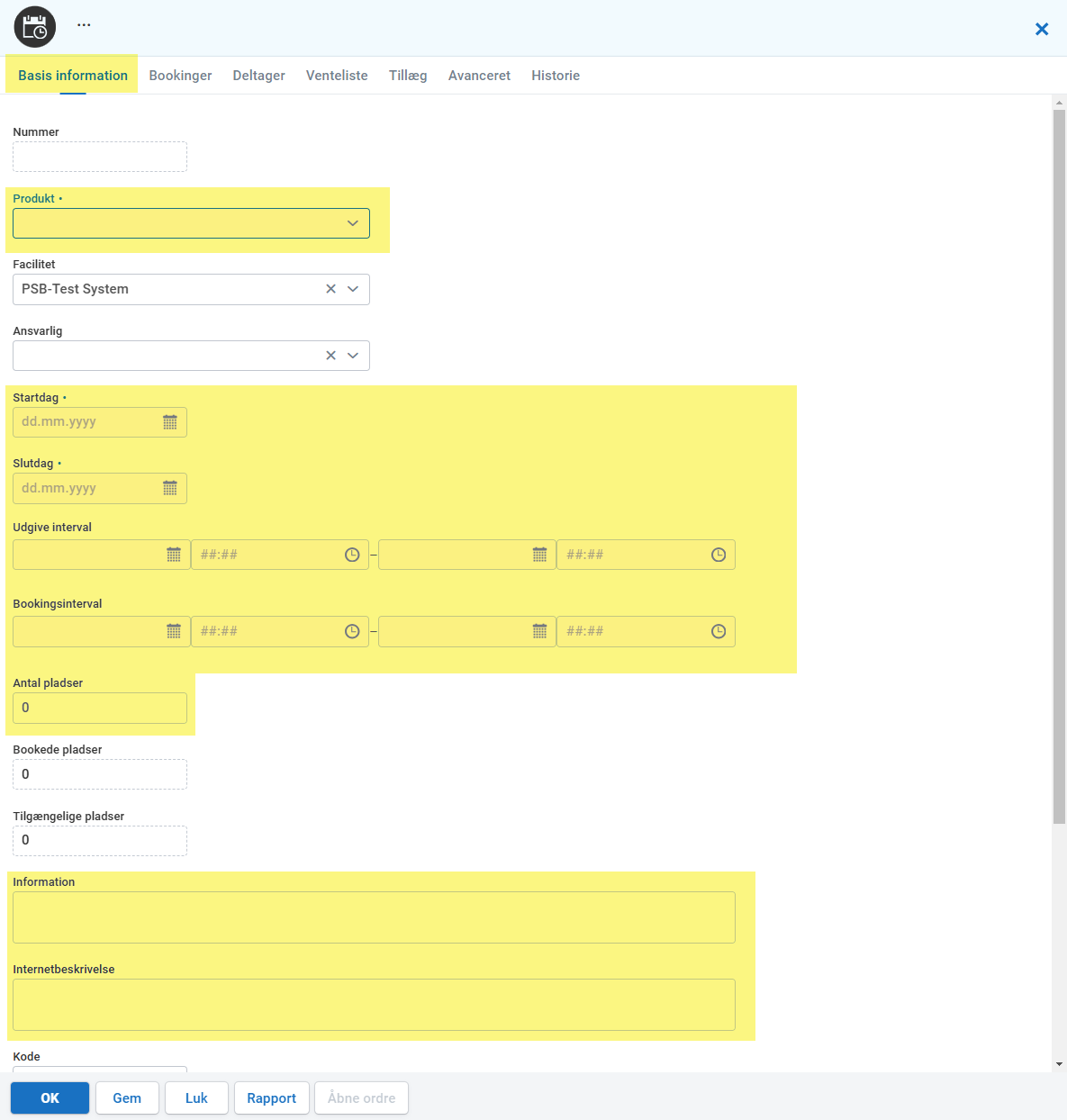Click the Bookingsinterval end time field
Screen dimensions: 1067x1120
646,631
